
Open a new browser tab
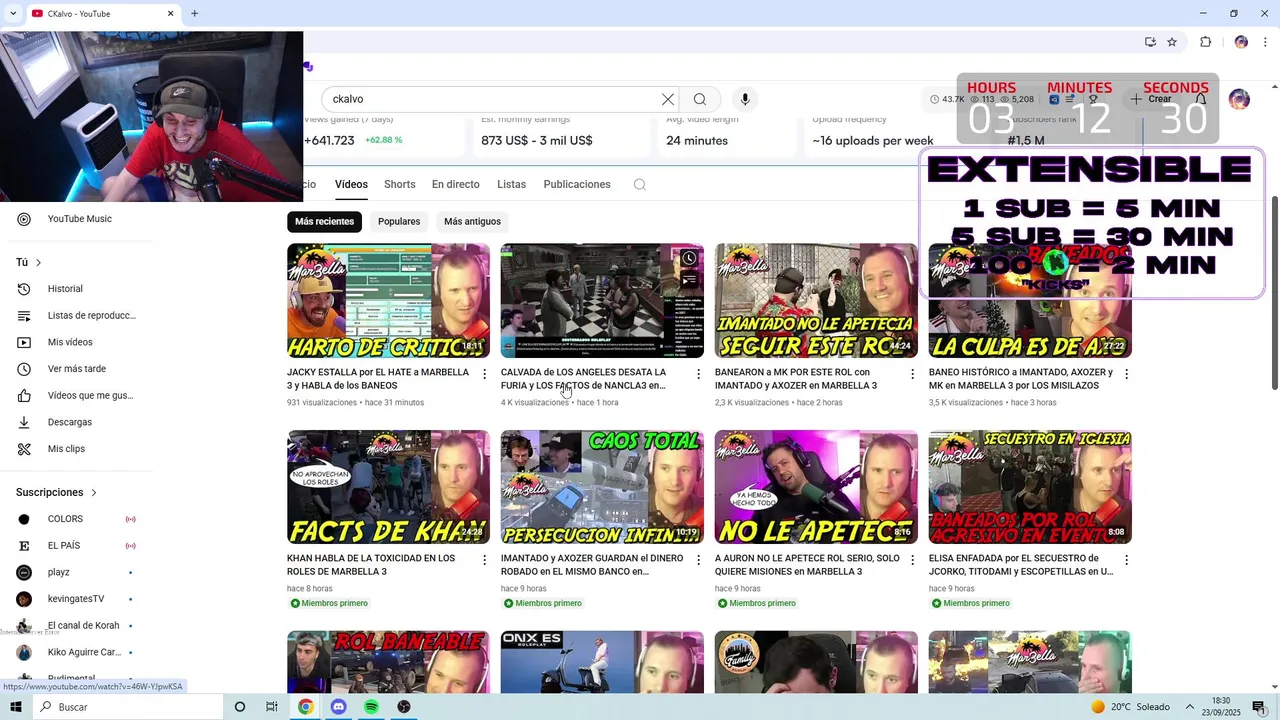pyautogui.click(x=194, y=13)
